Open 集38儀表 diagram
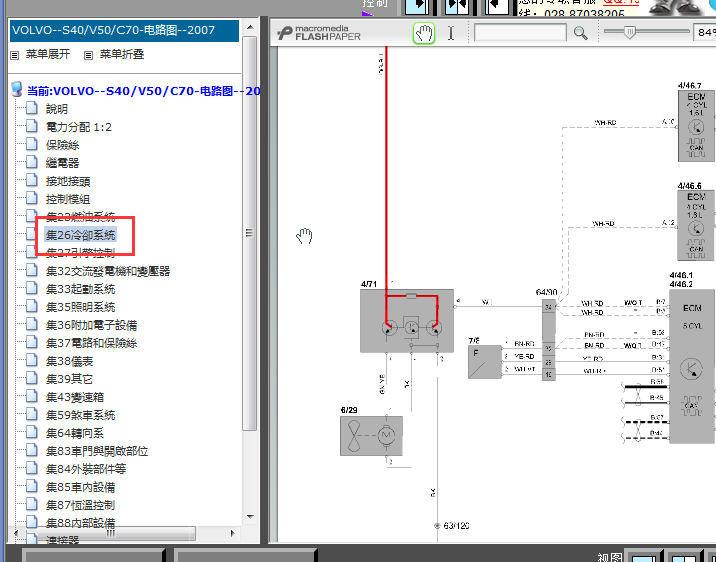The width and height of the screenshot is (716, 562). click(x=69, y=361)
